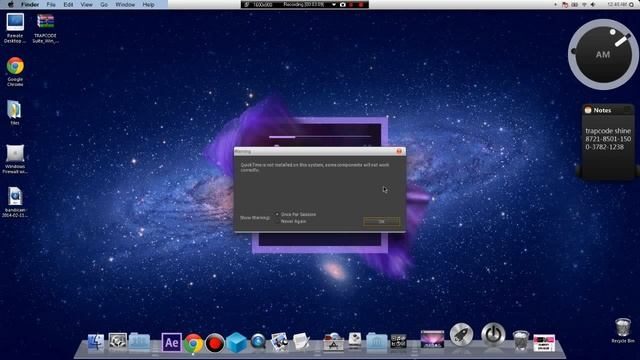Open the View menu
This screenshot has height=360, width=640.
click(x=86, y=4)
